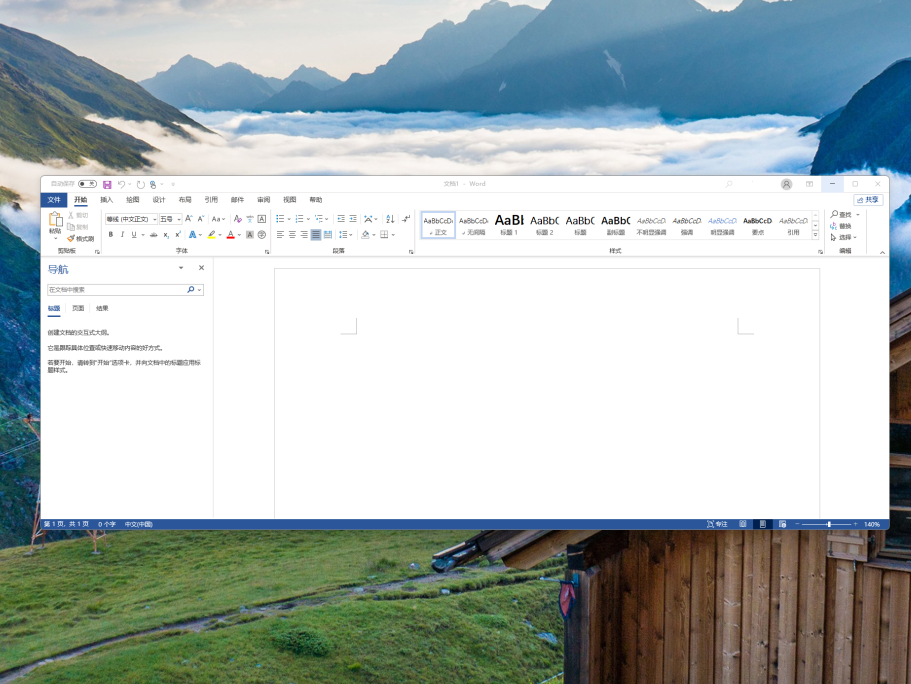Click the Share button
This screenshot has height=684, width=911.
point(868,200)
